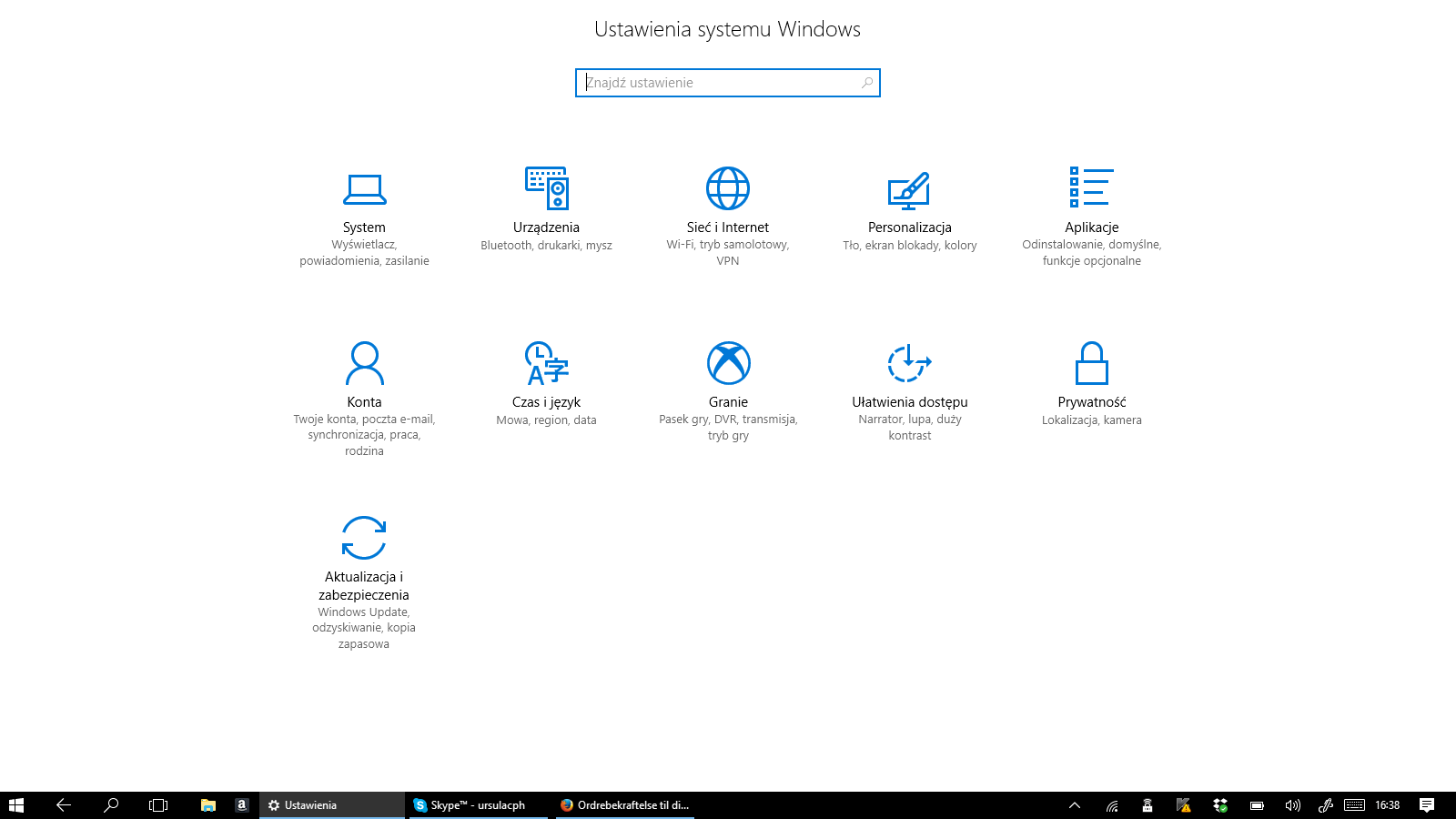Viewport: 1456px width, 819px height.
Task: Open the volume speaker tray icon
Action: 1292,805
